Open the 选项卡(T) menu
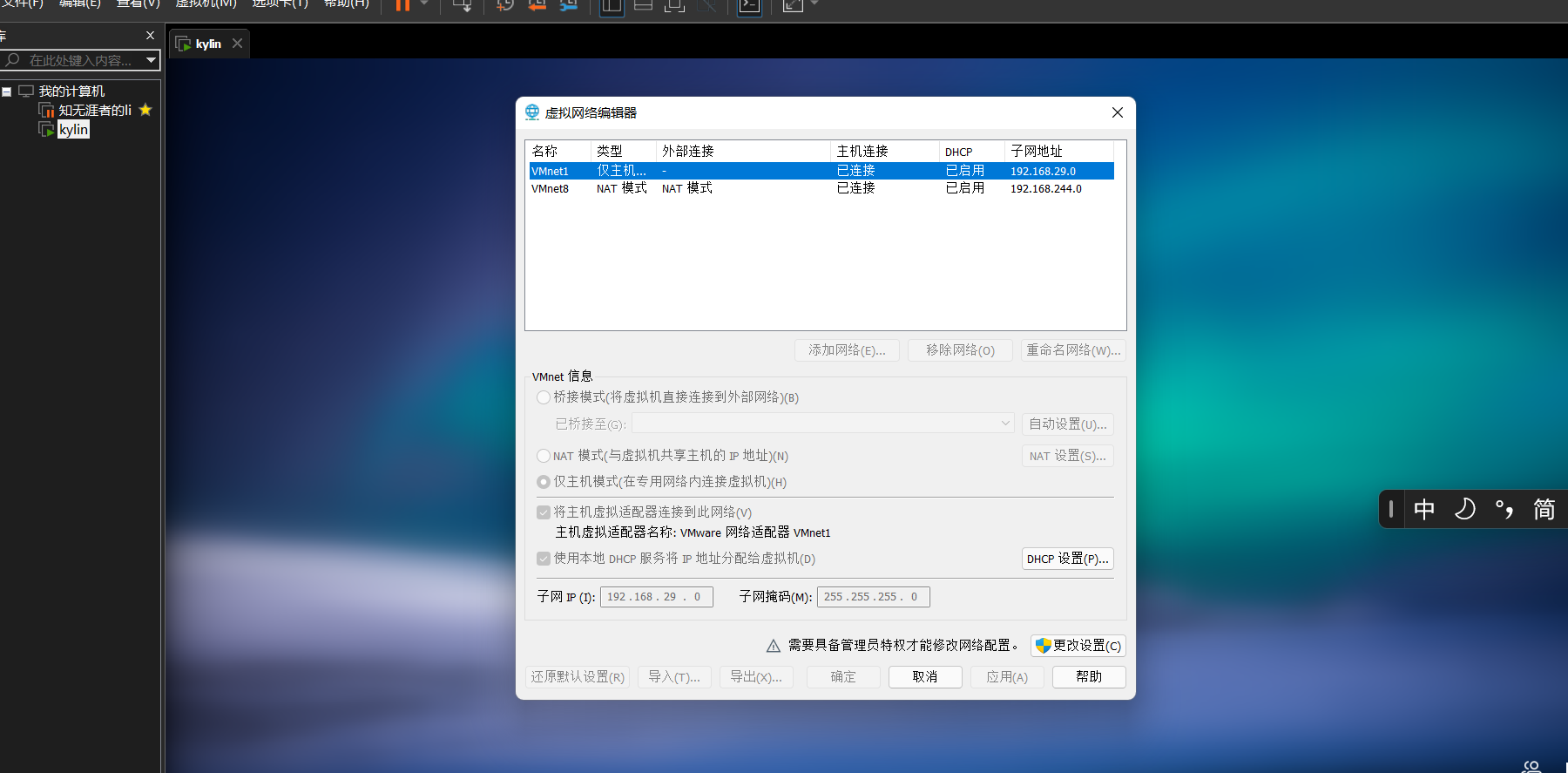The width and height of the screenshot is (1568, 773). pyautogui.click(x=280, y=3)
